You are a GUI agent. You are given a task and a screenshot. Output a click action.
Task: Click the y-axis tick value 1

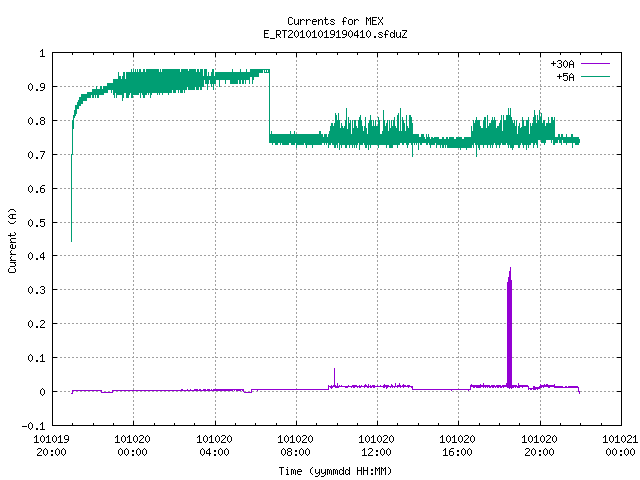(x=42, y=53)
